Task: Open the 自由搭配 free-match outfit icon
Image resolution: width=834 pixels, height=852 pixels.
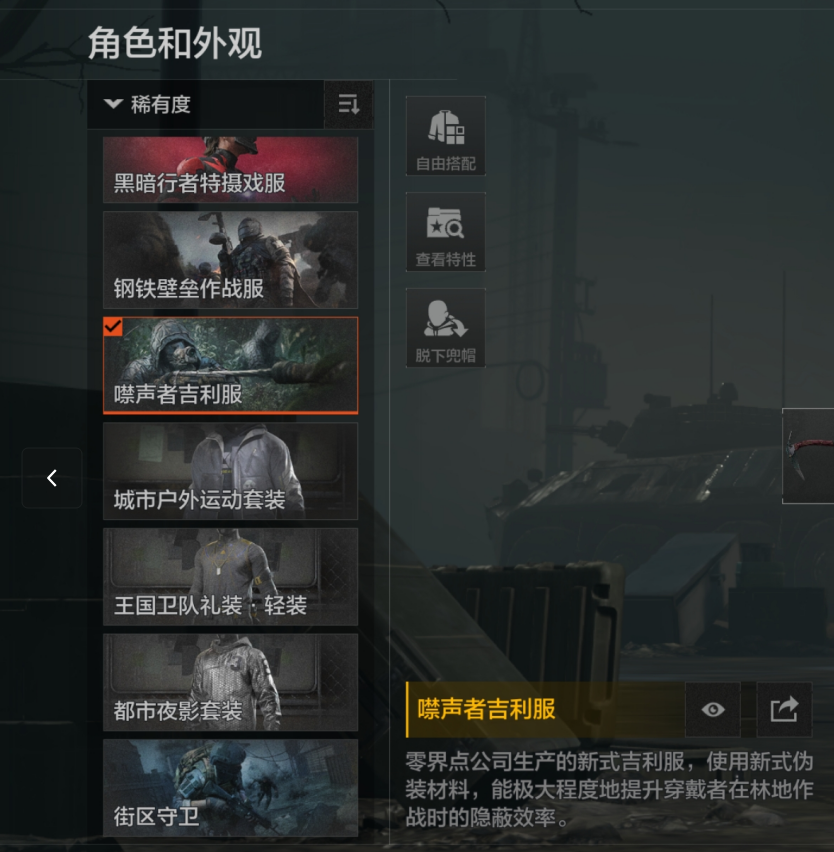Action: pyautogui.click(x=446, y=136)
